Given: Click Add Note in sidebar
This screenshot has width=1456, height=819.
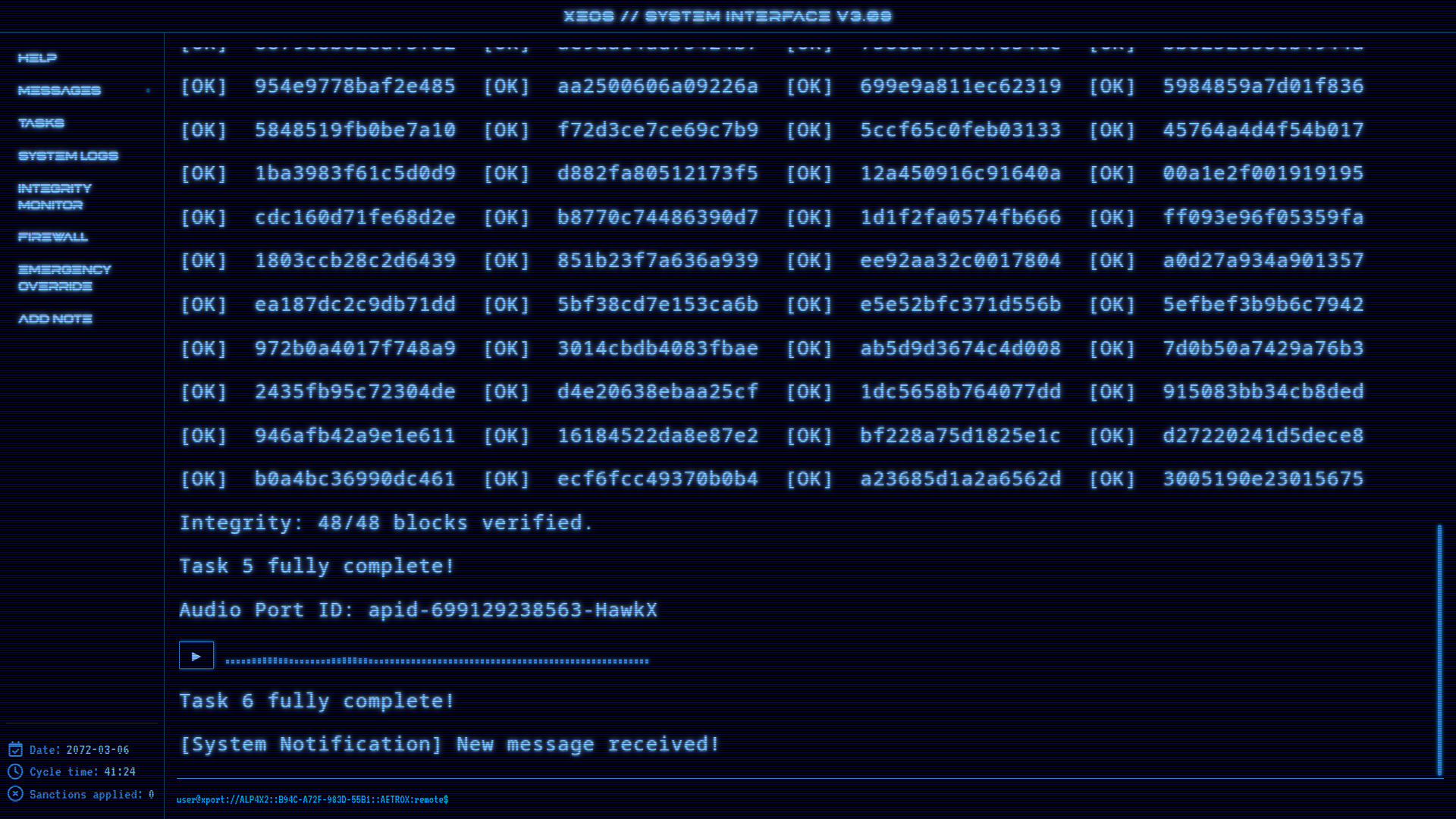Looking at the screenshot, I should coord(55,318).
